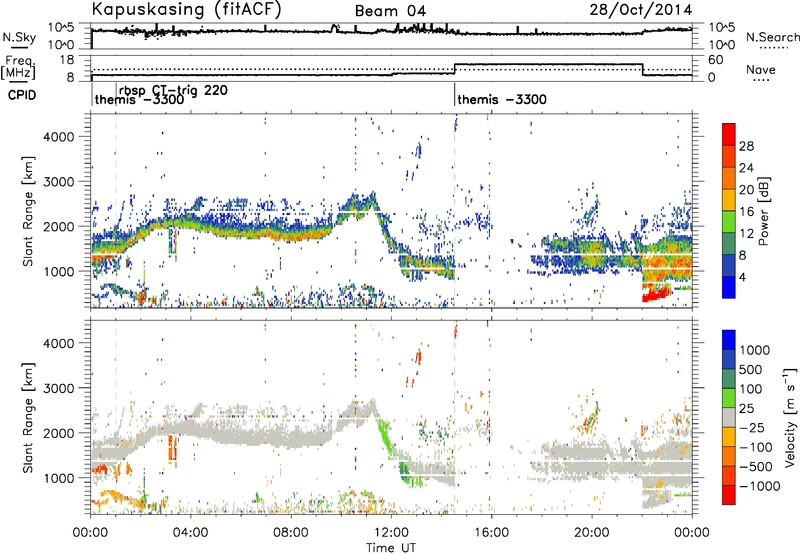Click the -1000 tick on Velocity scale
The height and width of the screenshot is (554, 800).
[x=760, y=486]
